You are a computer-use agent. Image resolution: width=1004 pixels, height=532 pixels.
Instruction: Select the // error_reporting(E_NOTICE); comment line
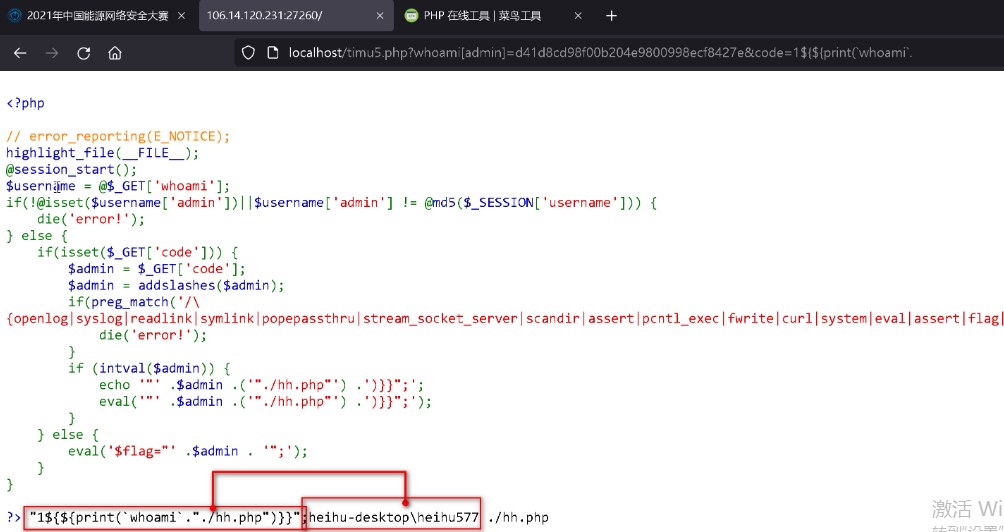pyautogui.click(x=118, y=136)
